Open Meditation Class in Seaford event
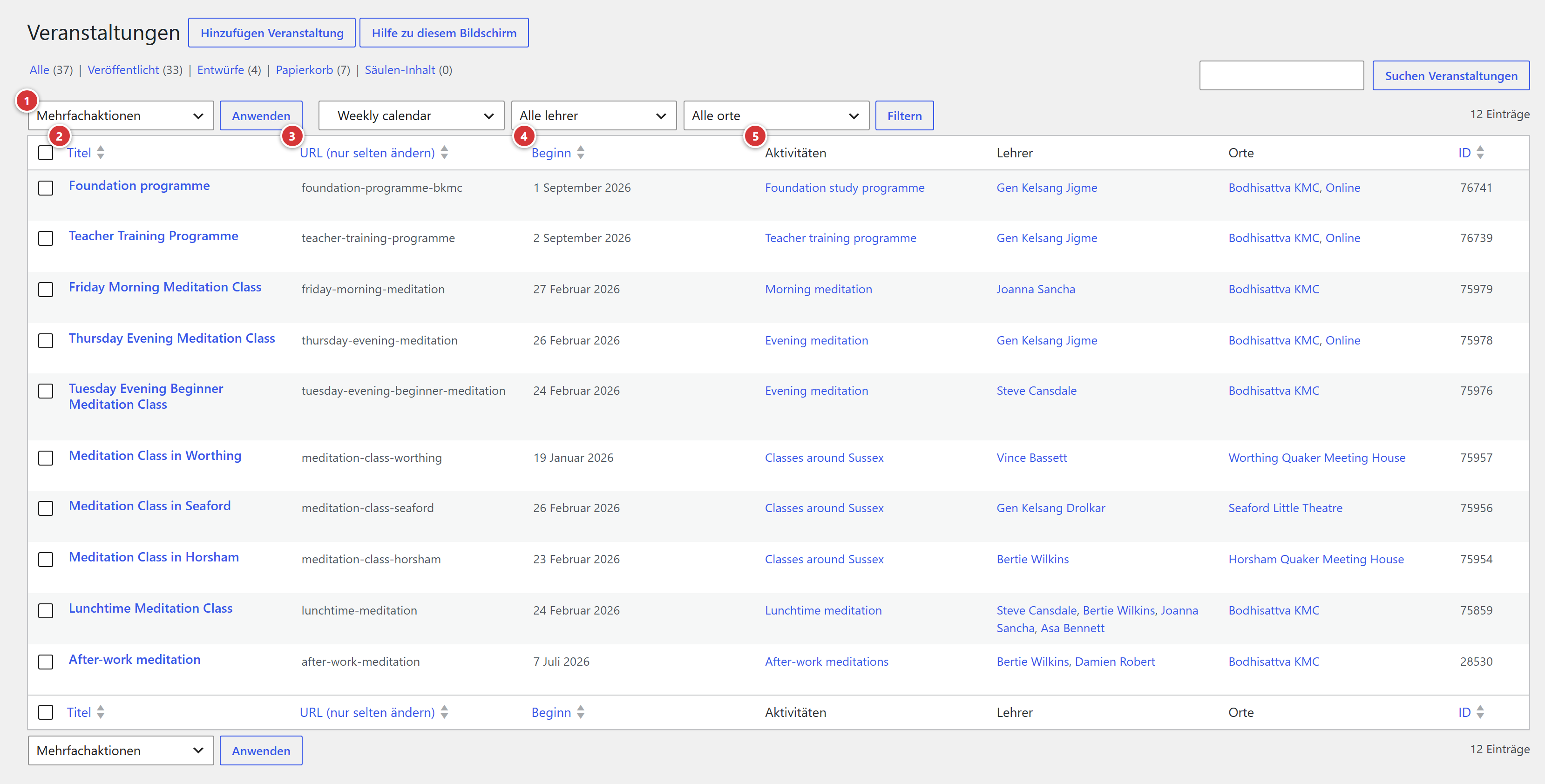This screenshot has height=784, width=1545. [150, 506]
